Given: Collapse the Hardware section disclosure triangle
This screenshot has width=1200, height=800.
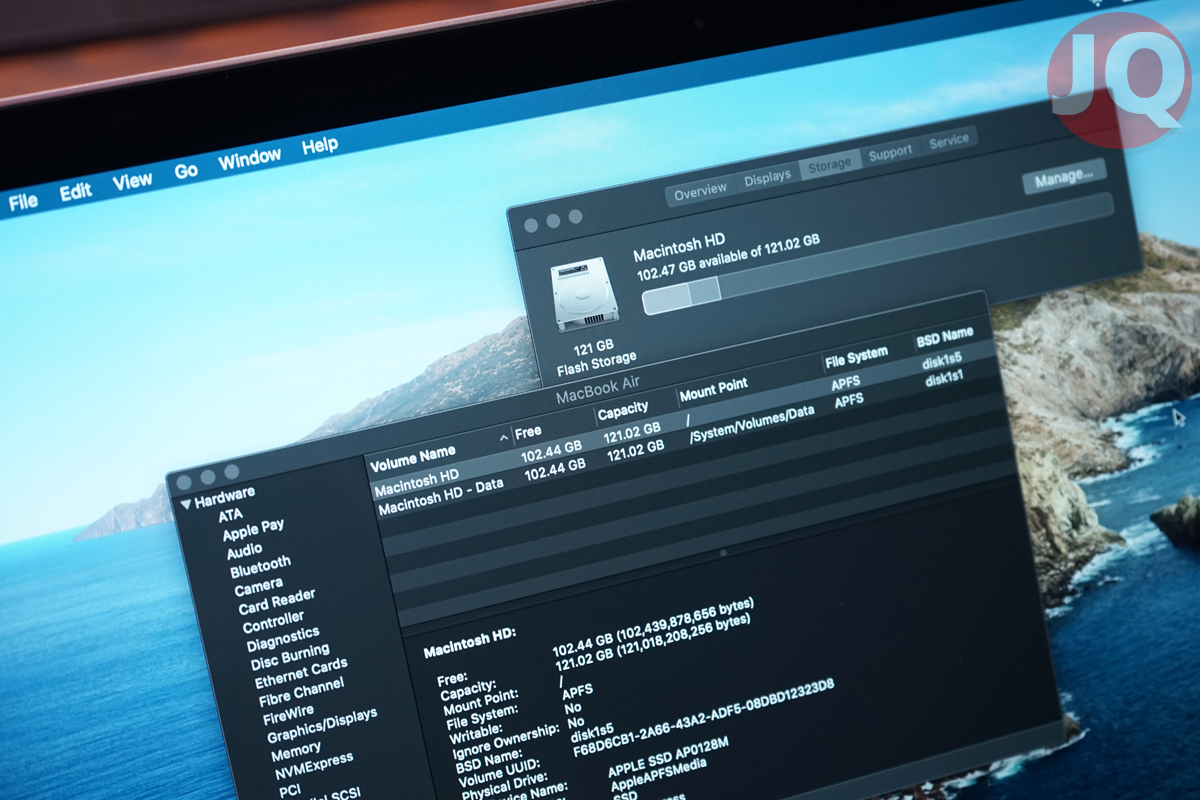Looking at the screenshot, I should tap(185, 503).
